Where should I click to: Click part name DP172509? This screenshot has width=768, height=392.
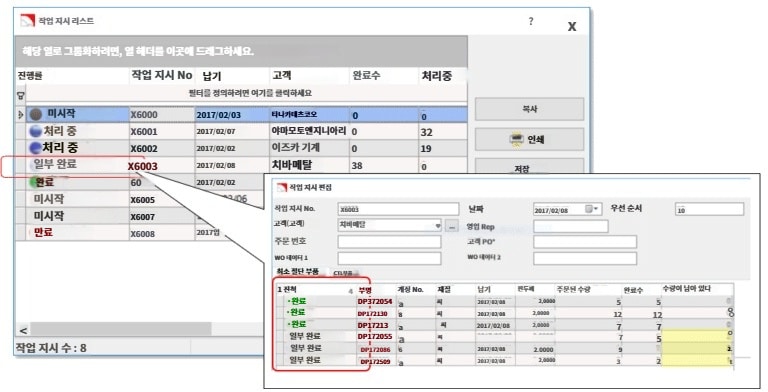[376, 362]
